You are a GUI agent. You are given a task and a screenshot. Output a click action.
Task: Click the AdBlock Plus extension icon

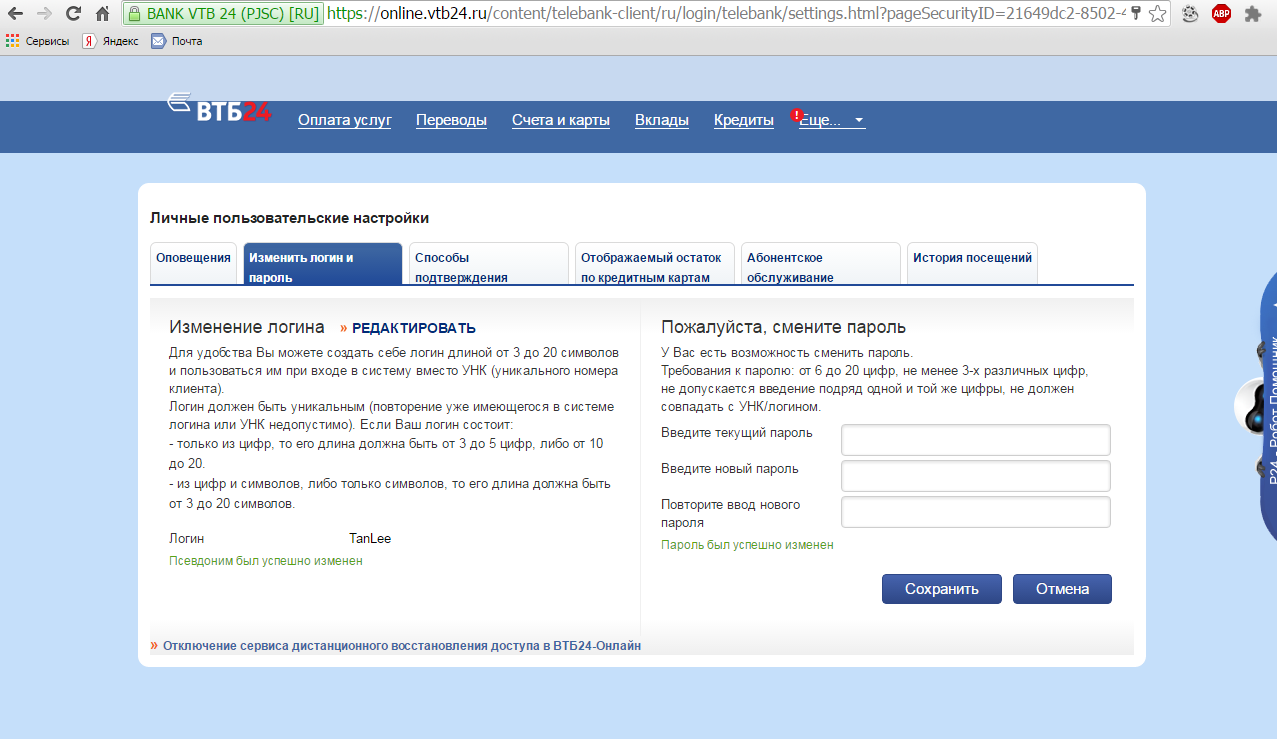coord(1221,14)
